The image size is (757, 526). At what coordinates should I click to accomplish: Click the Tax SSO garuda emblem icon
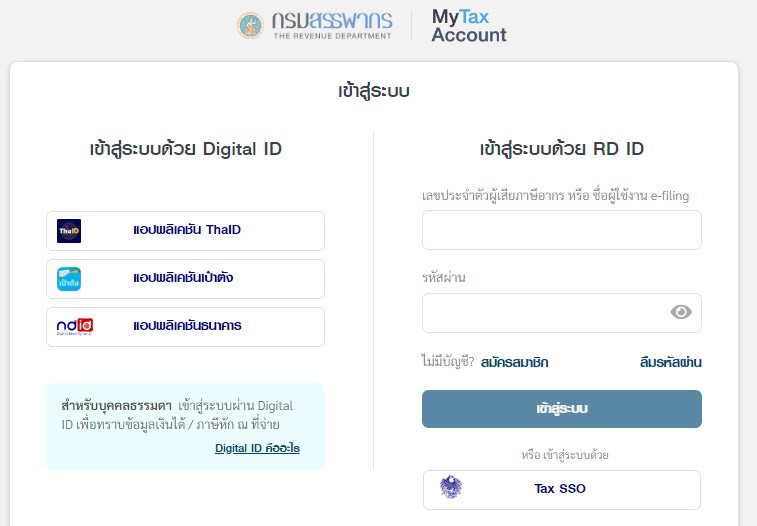click(451, 487)
